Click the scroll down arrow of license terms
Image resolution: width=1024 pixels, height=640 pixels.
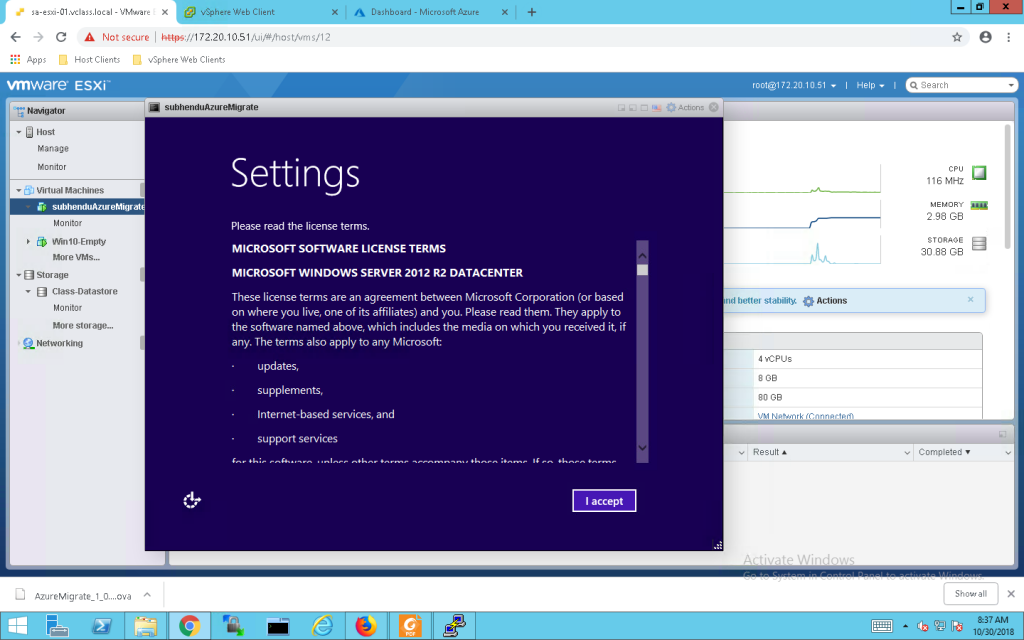click(642, 447)
